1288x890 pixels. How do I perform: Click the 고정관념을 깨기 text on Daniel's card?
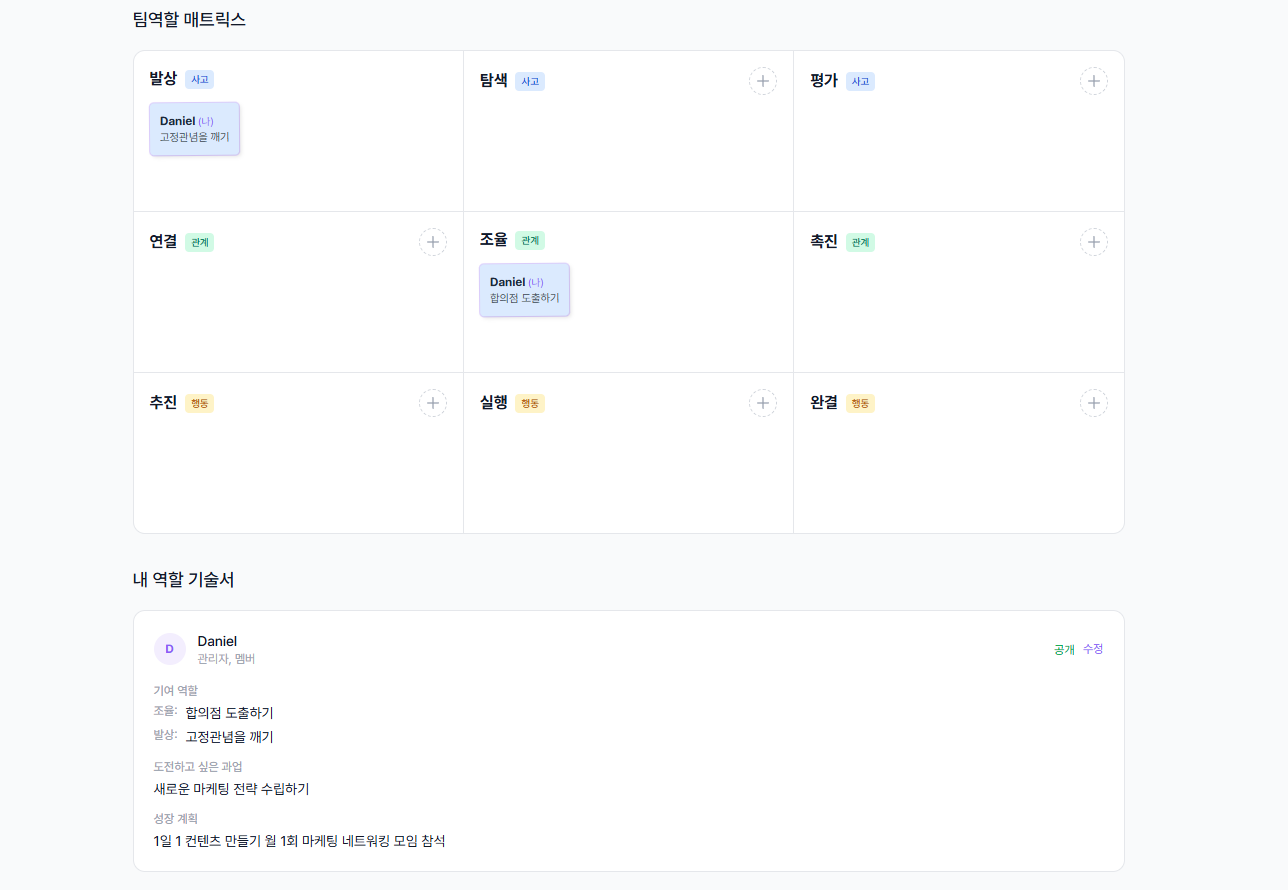click(193, 139)
